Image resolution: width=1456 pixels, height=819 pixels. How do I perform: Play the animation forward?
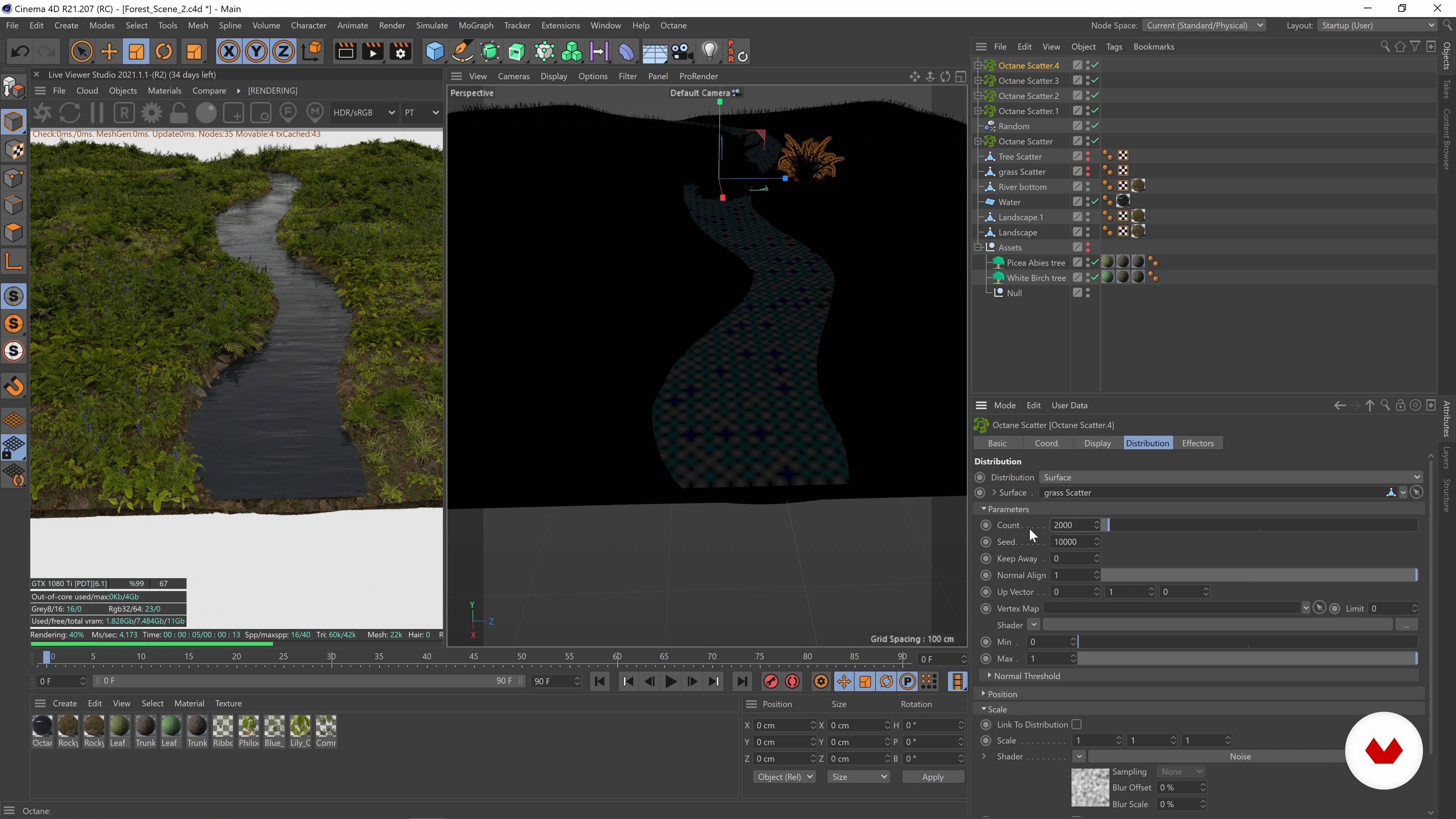click(670, 682)
